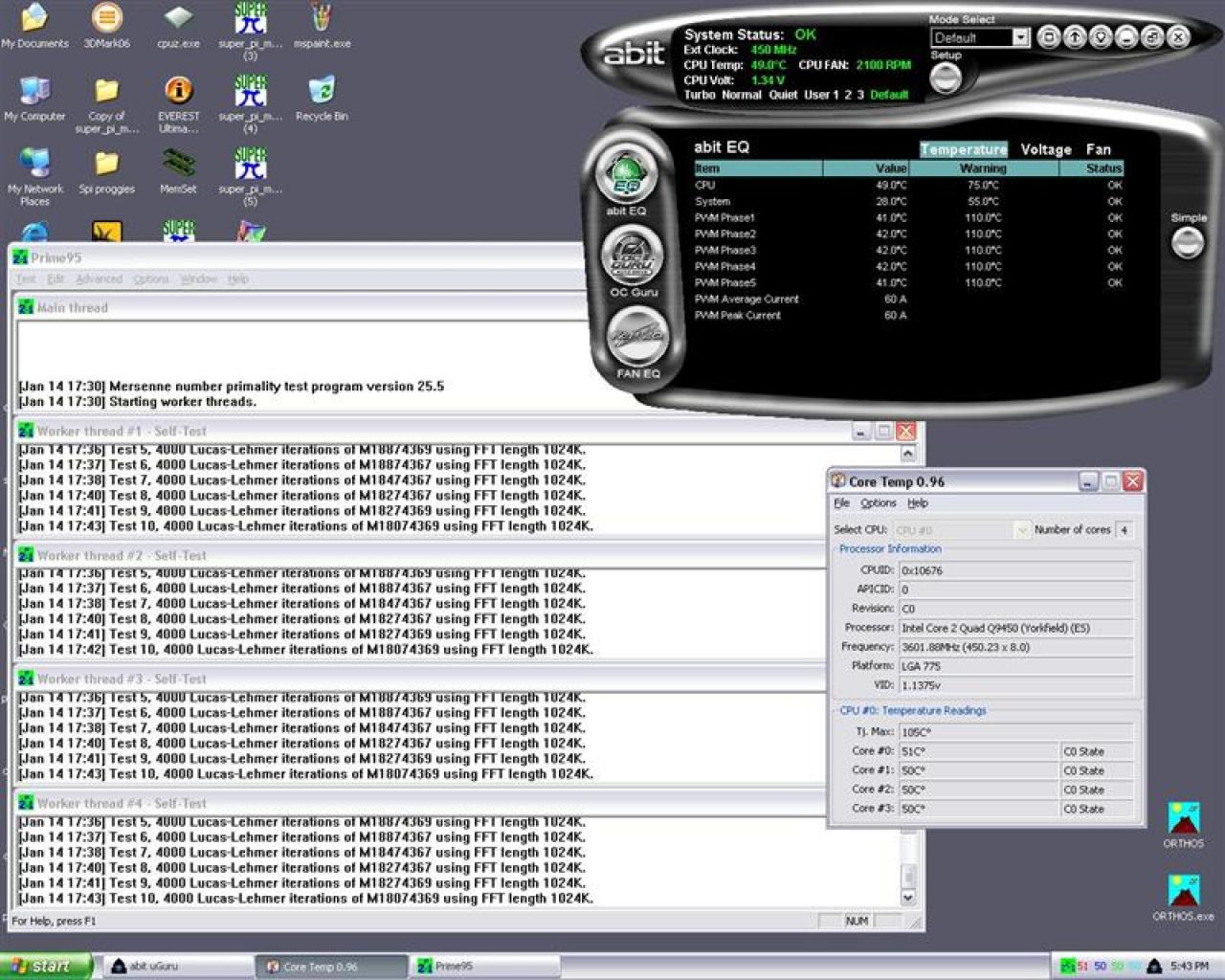Select the super_pi (4) desktop icon
The width and height of the screenshot is (1225, 980).
[x=251, y=104]
